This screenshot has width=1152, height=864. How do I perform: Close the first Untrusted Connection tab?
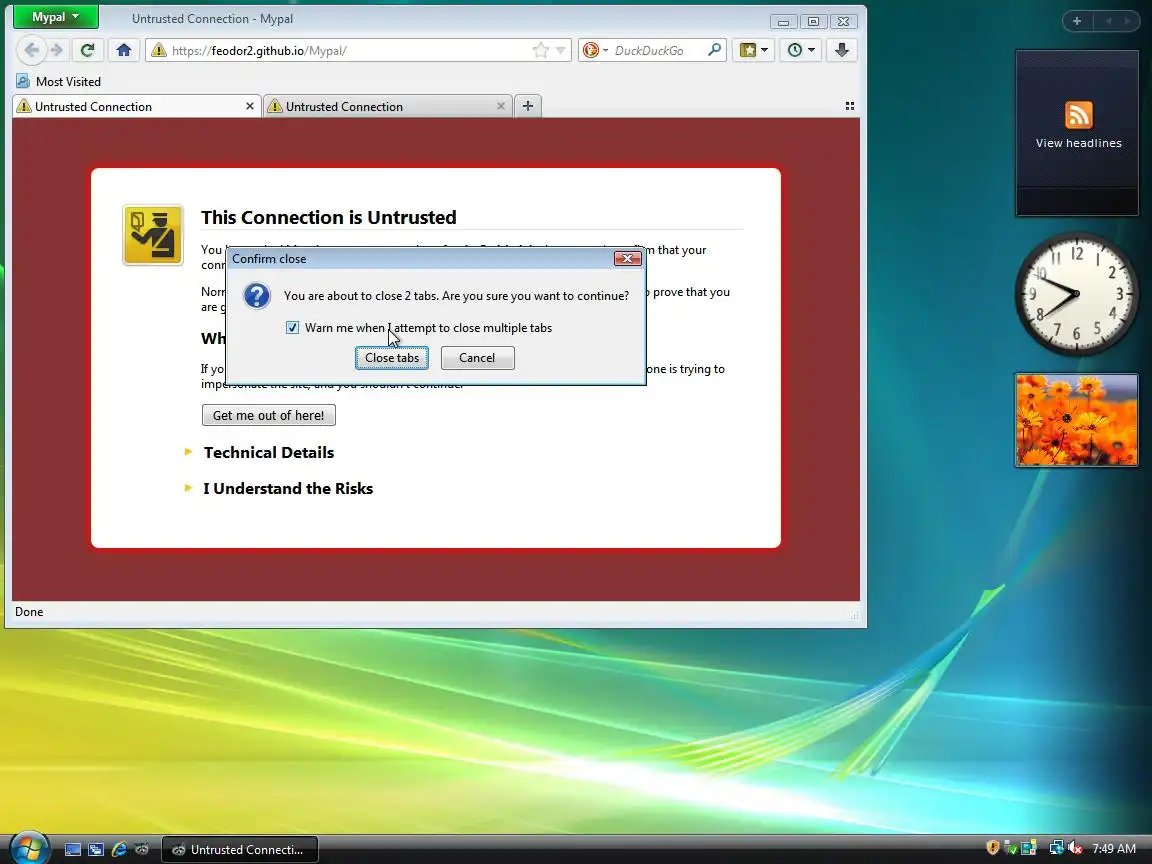(x=250, y=107)
